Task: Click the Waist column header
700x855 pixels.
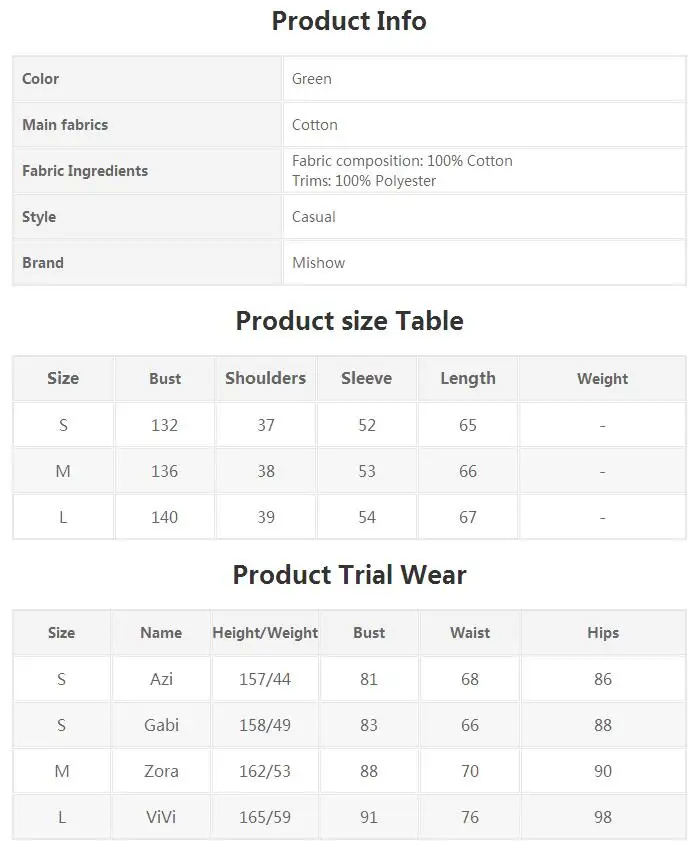Action: point(470,633)
